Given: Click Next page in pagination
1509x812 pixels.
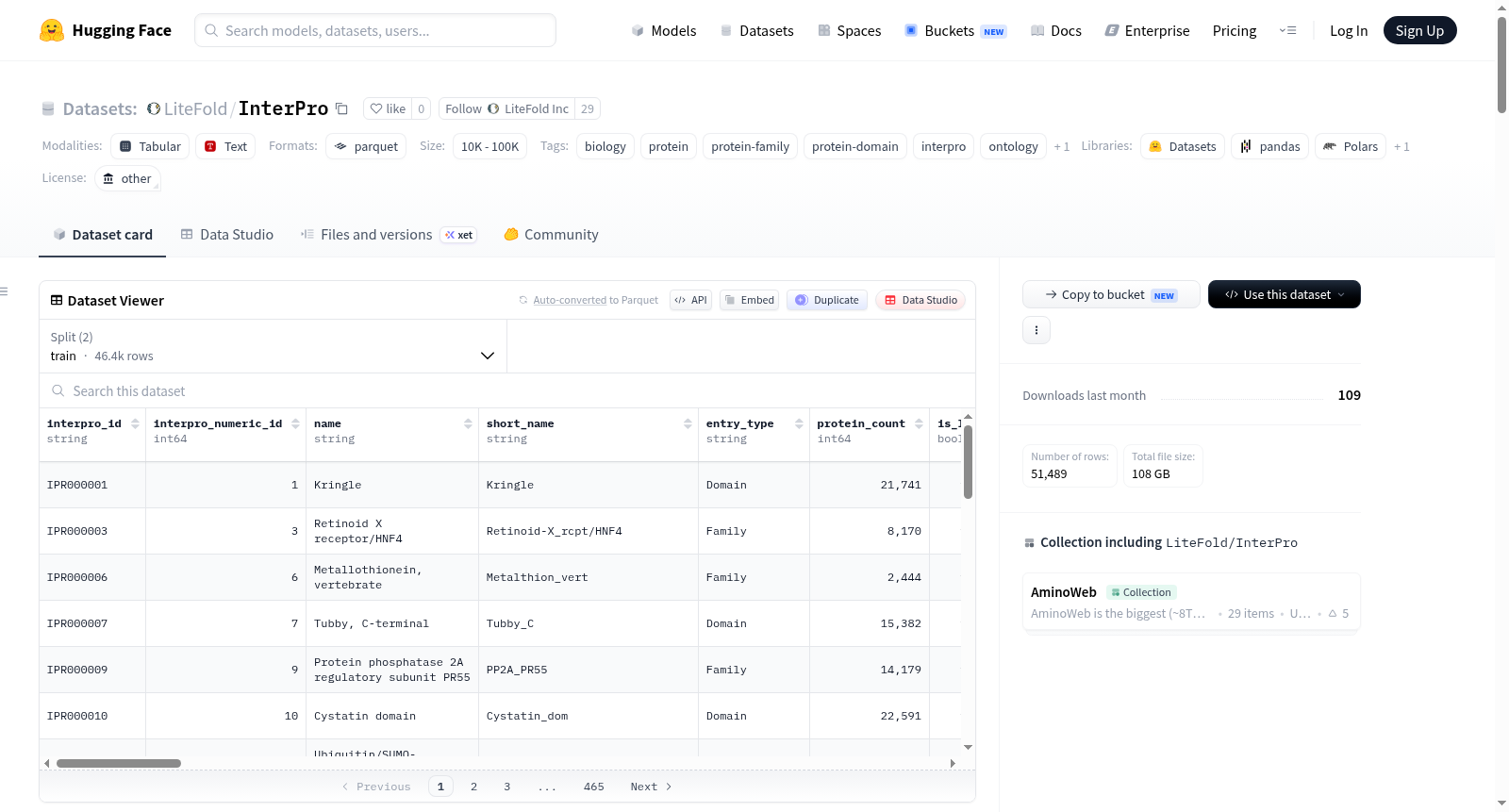Looking at the screenshot, I should [651, 787].
